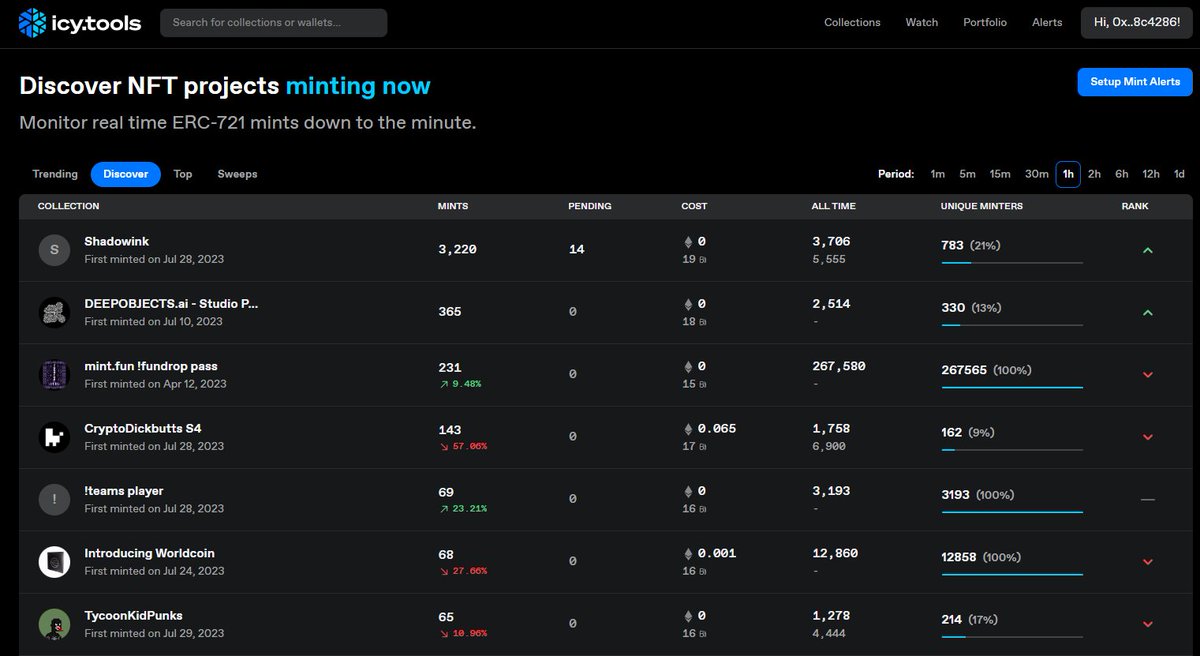The height and width of the screenshot is (656, 1200).
Task: Select the 5m period
Action: [x=967, y=174]
